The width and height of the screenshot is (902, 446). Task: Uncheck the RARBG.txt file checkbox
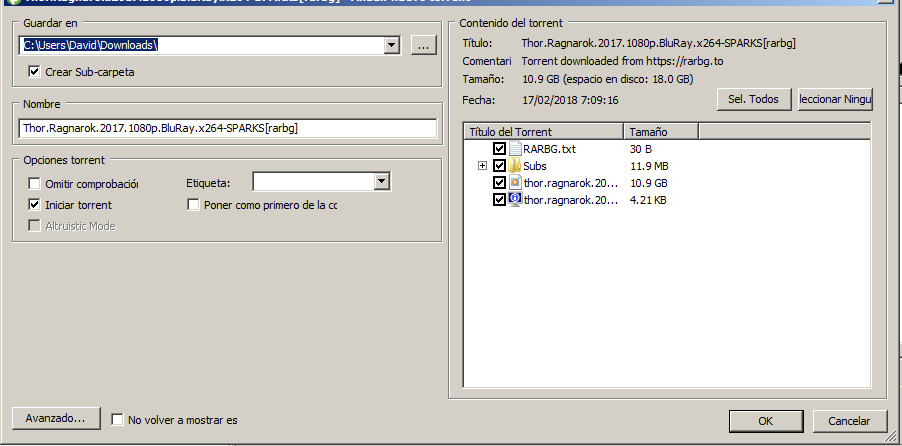point(499,149)
